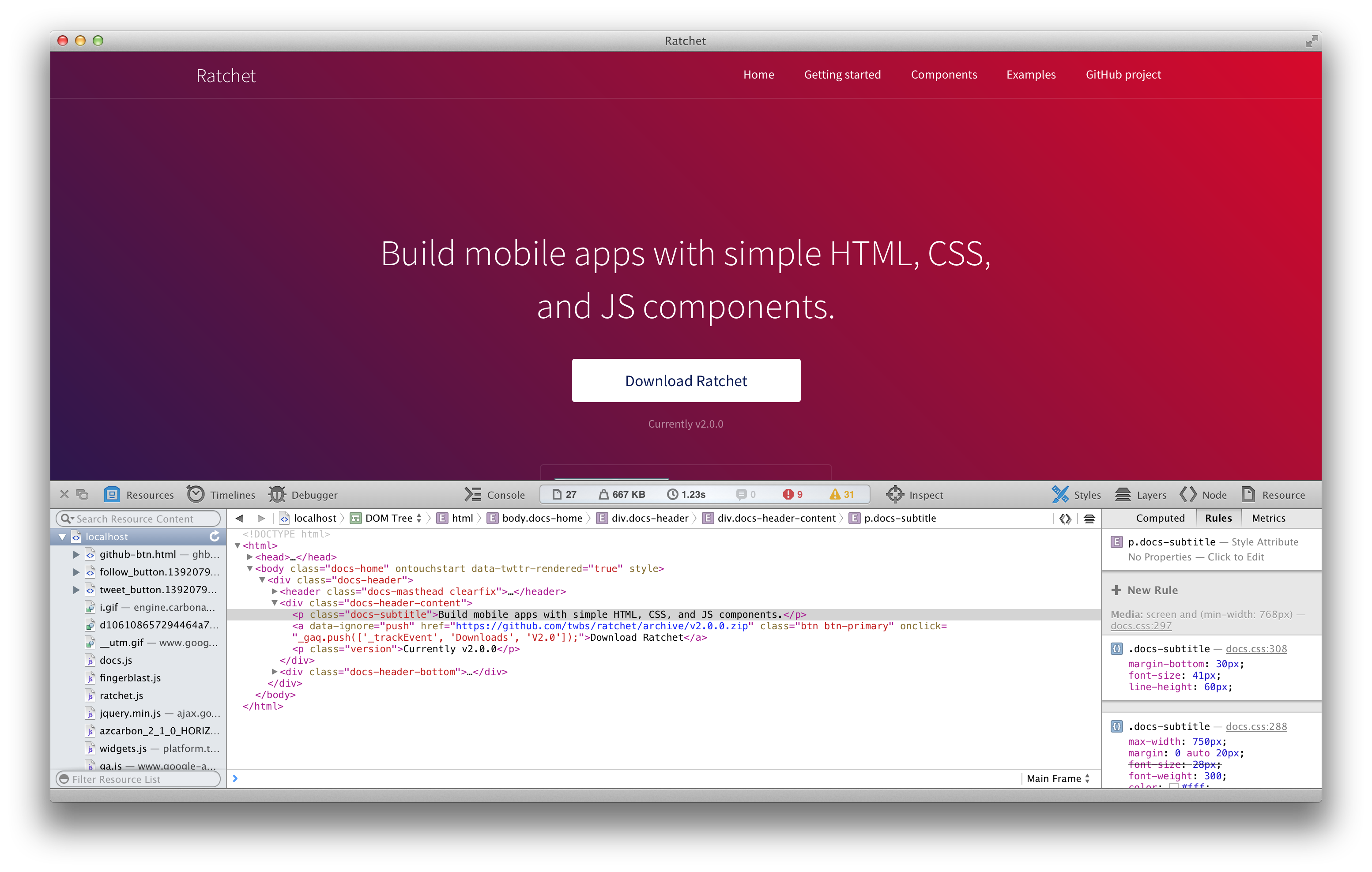
Task: Open the Timelines panel
Action: coord(221,494)
